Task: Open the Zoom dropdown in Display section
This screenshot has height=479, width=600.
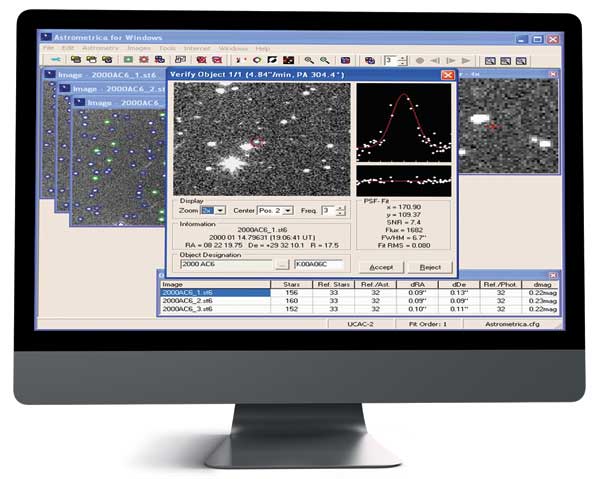Action: (x=219, y=211)
